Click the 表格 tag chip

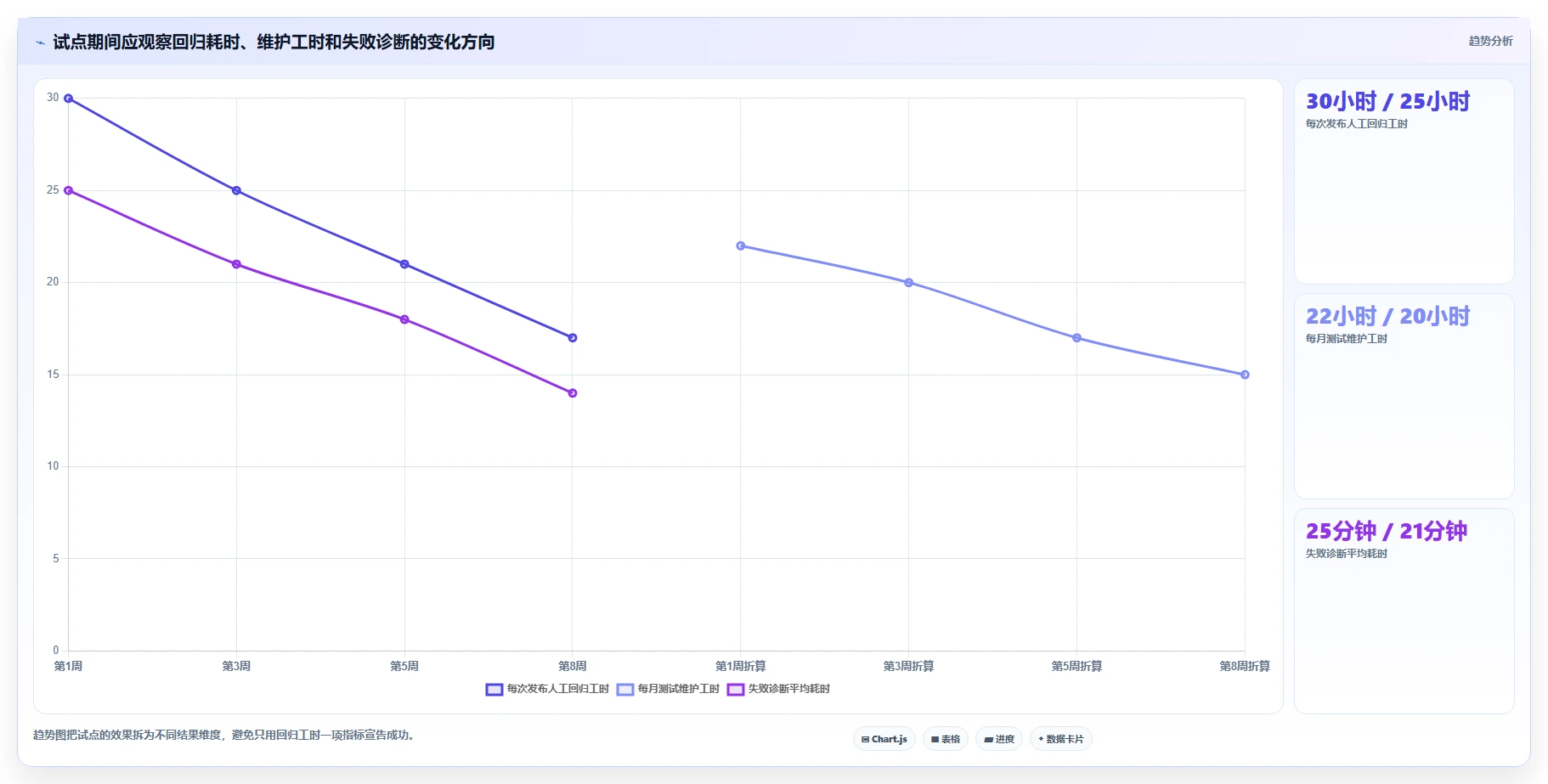(x=945, y=739)
